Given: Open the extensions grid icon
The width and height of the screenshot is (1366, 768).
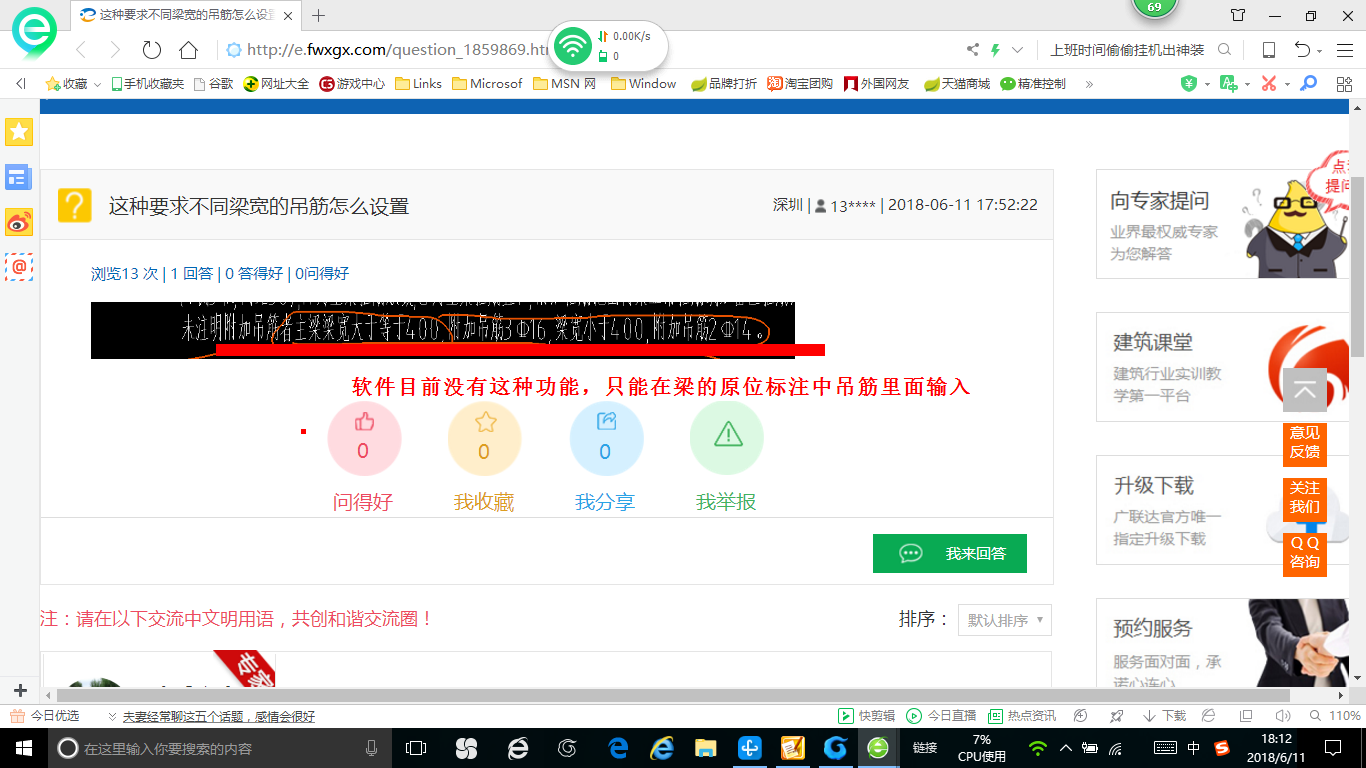Looking at the screenshot, I should tap(1343, 84).
